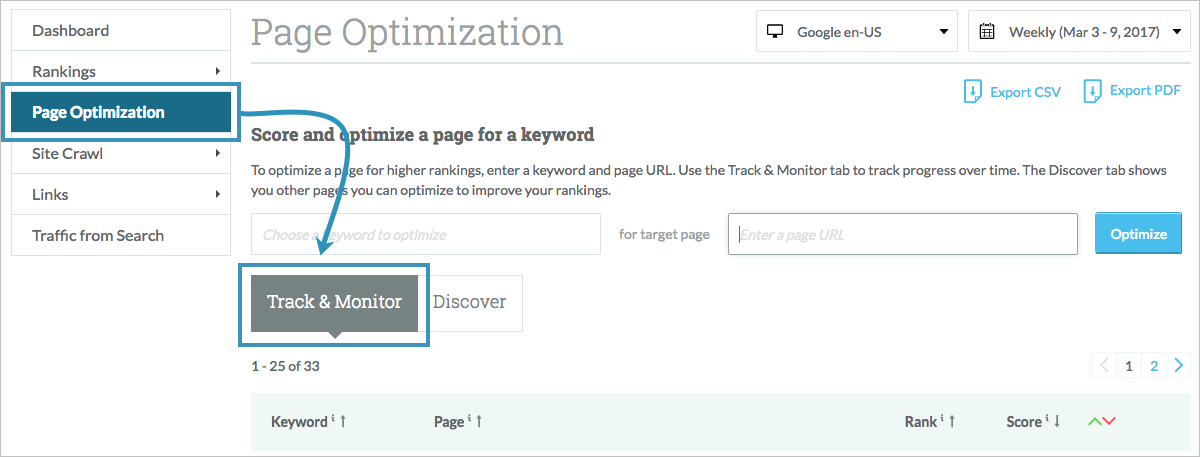This screenshot has height=457, width=1200.
Task: Click the blue Optimize button
Action: click(1138, 234)
